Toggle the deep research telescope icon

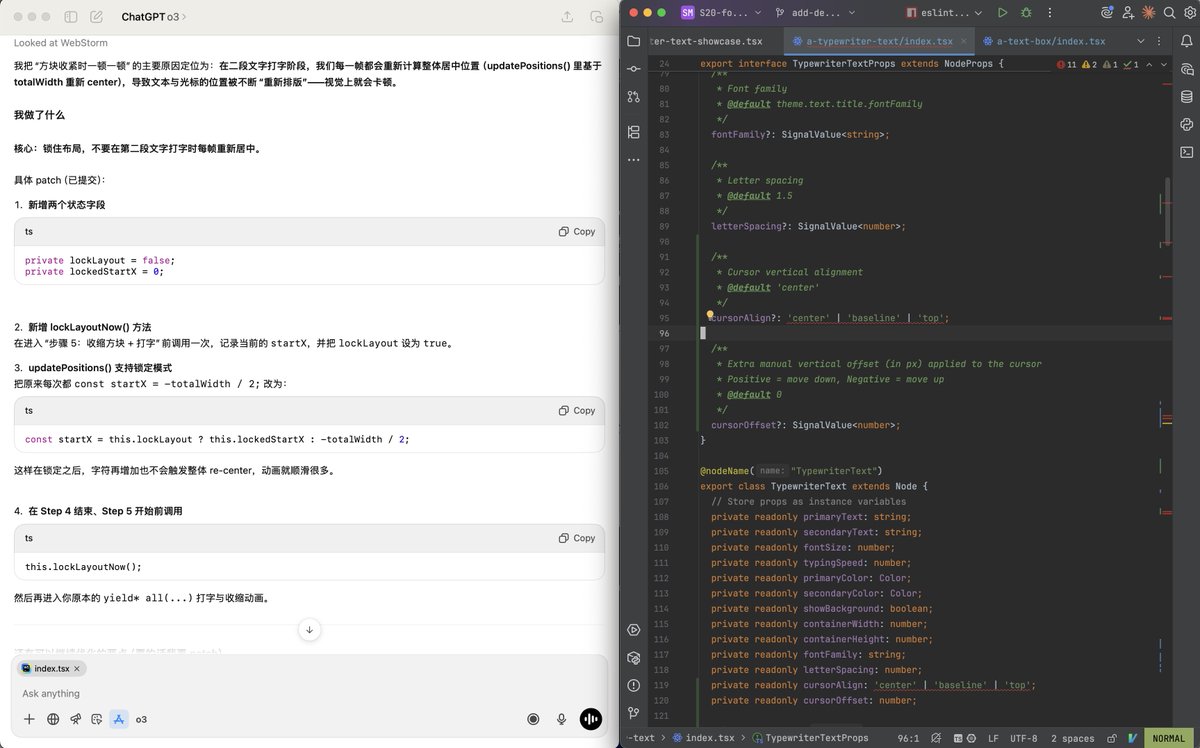(x=75, y=719)
